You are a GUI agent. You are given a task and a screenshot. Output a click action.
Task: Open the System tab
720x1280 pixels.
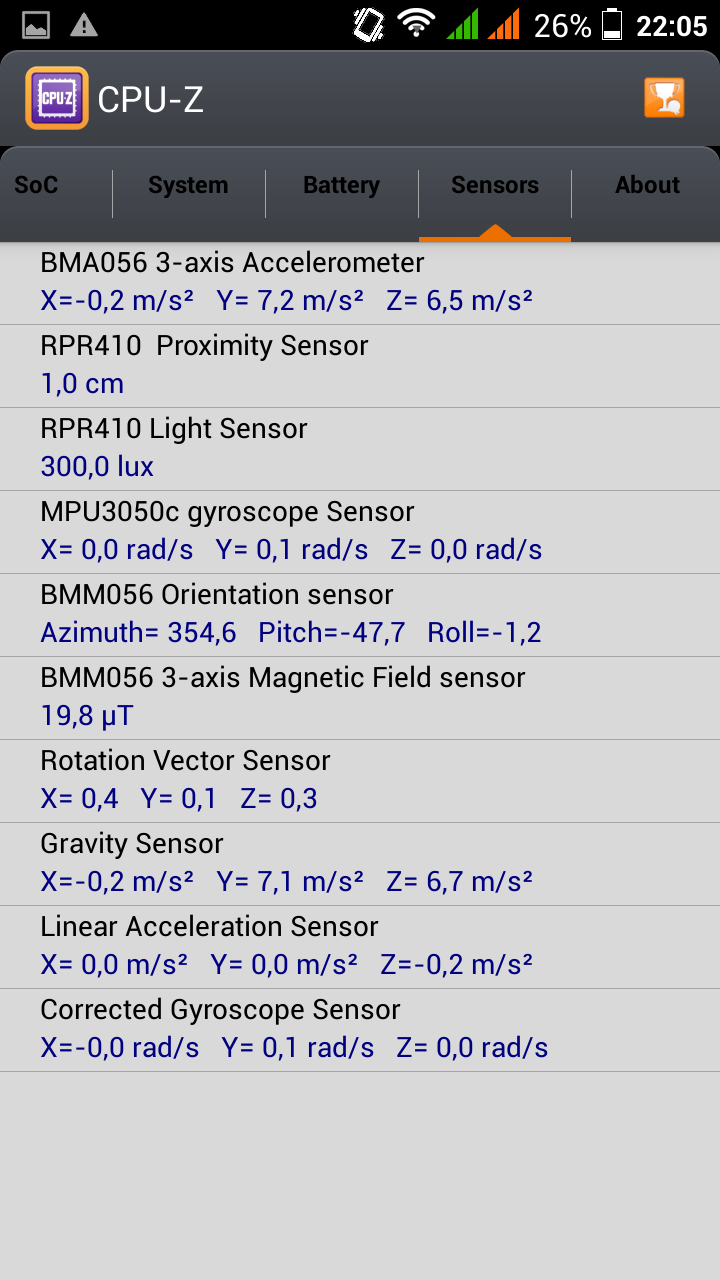click(x=188, y=185)
